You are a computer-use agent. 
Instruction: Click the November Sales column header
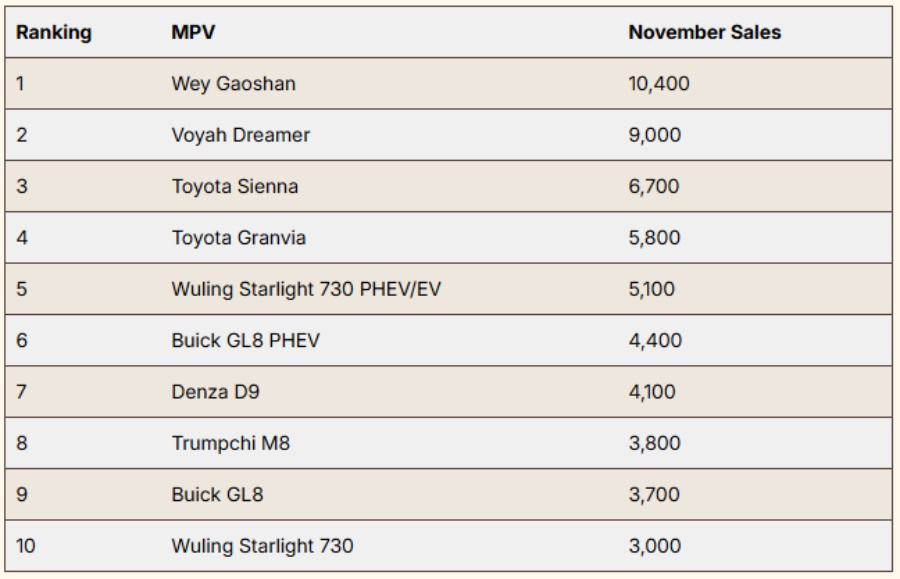[x=704, y=32]
